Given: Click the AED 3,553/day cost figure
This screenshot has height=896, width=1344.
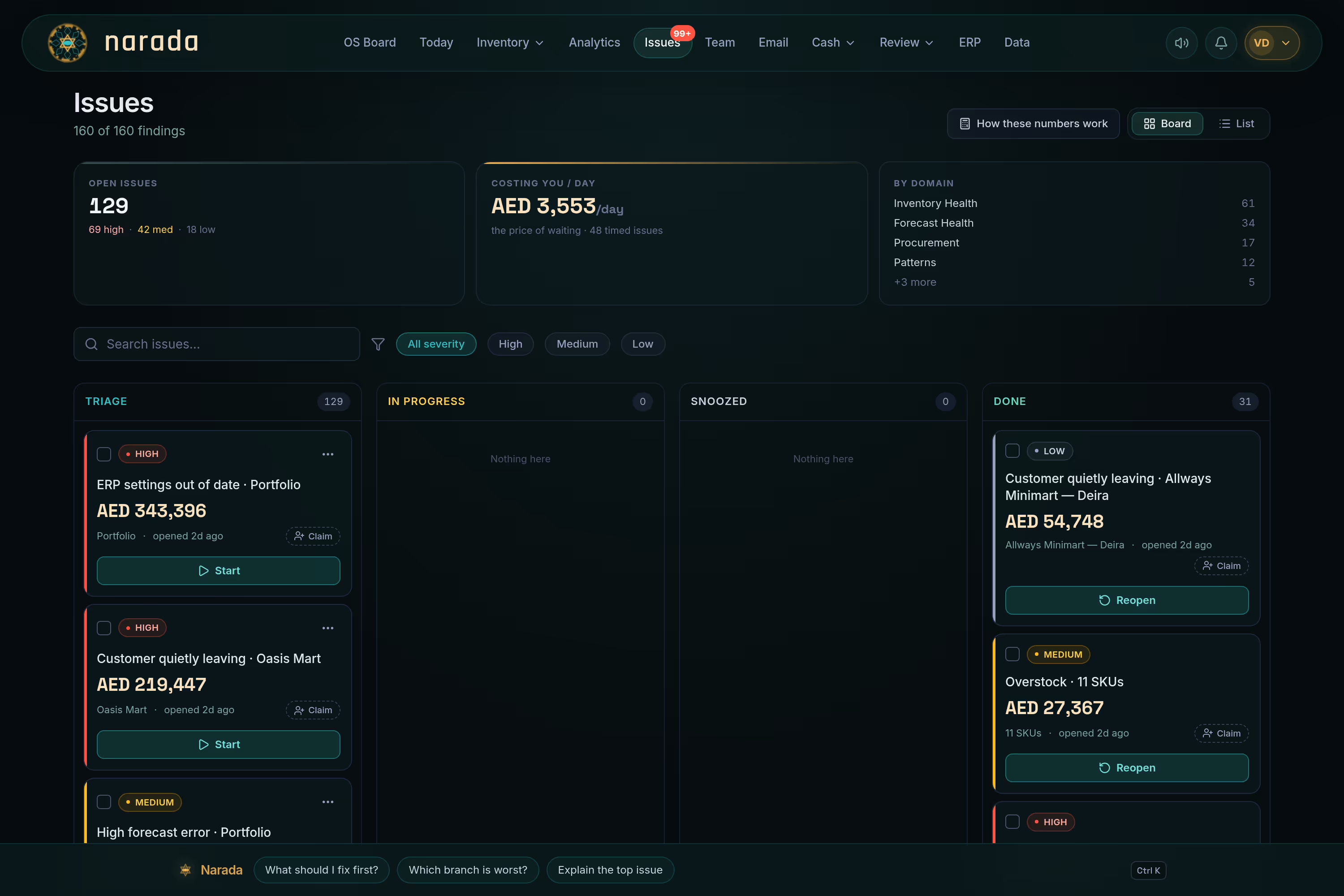Looking at the screenshot, I should [557, 206].
